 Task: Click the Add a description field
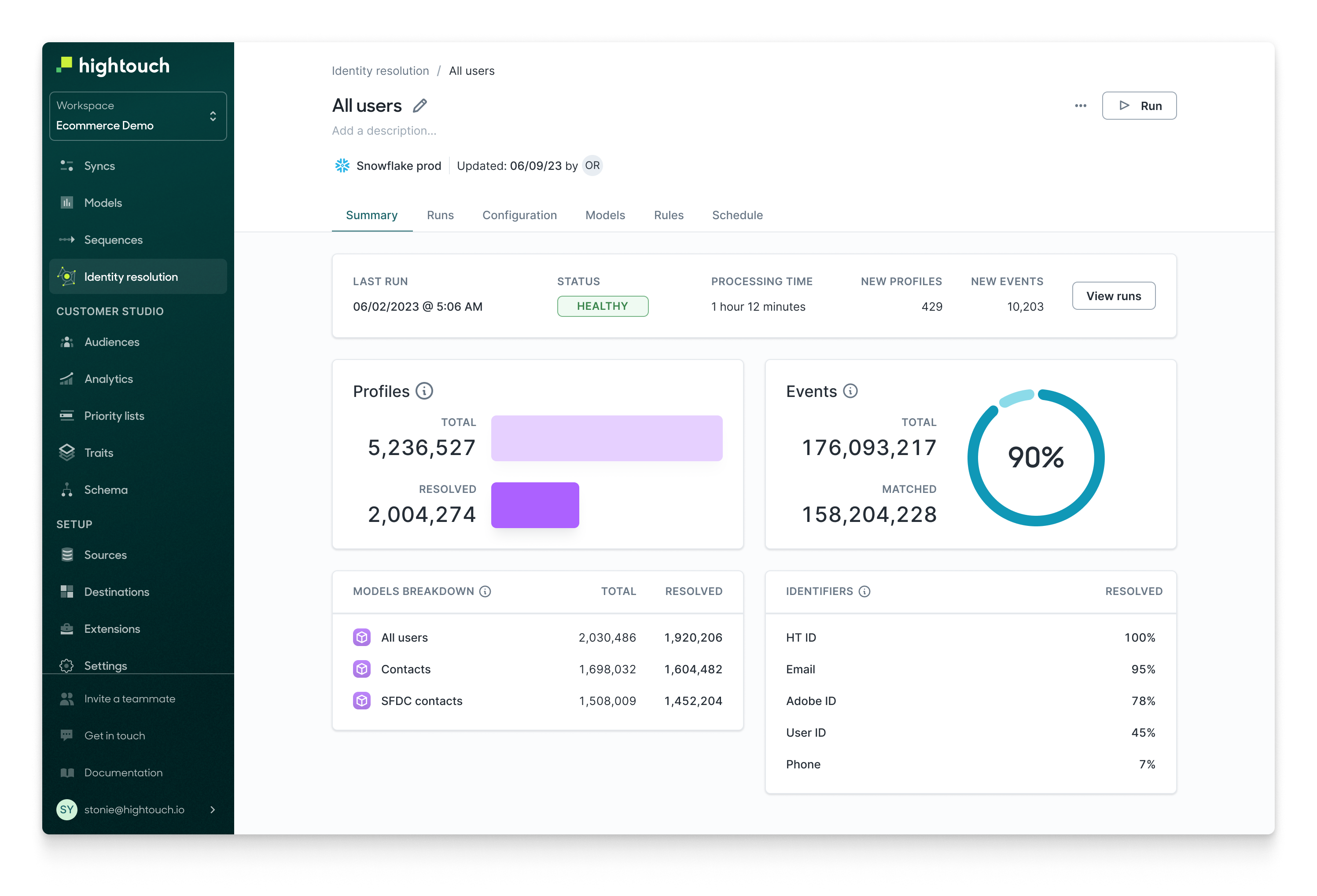tap(384, 131)
